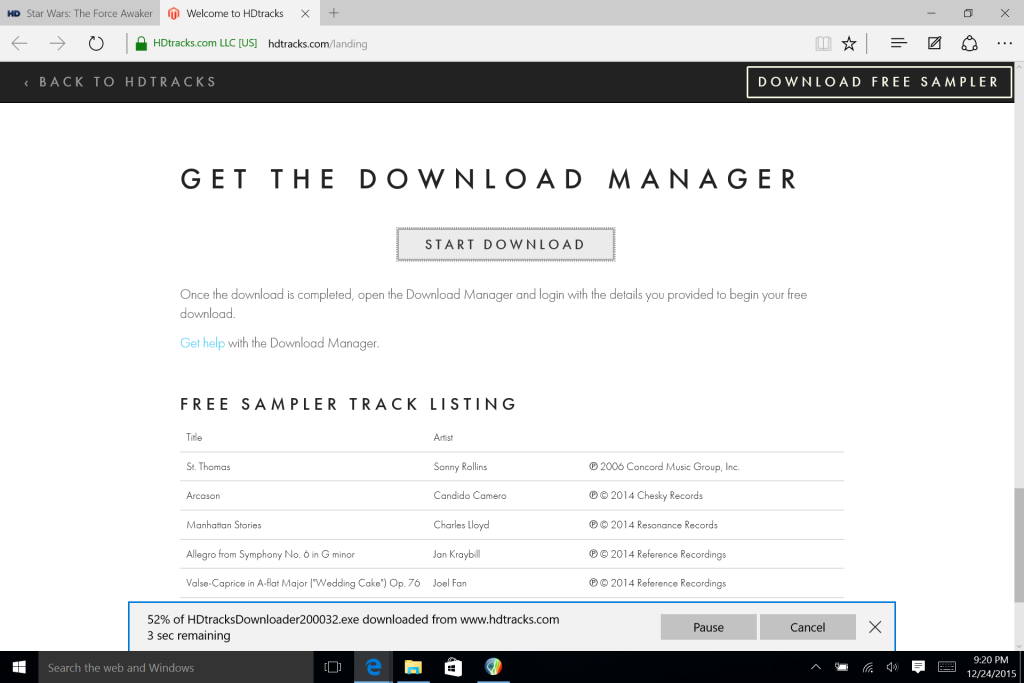Image resolution: width=1024 pixels, height=683 pixels.
Task: Close the Welcome to HDtracks tab
Action: [x=305, y=13]
